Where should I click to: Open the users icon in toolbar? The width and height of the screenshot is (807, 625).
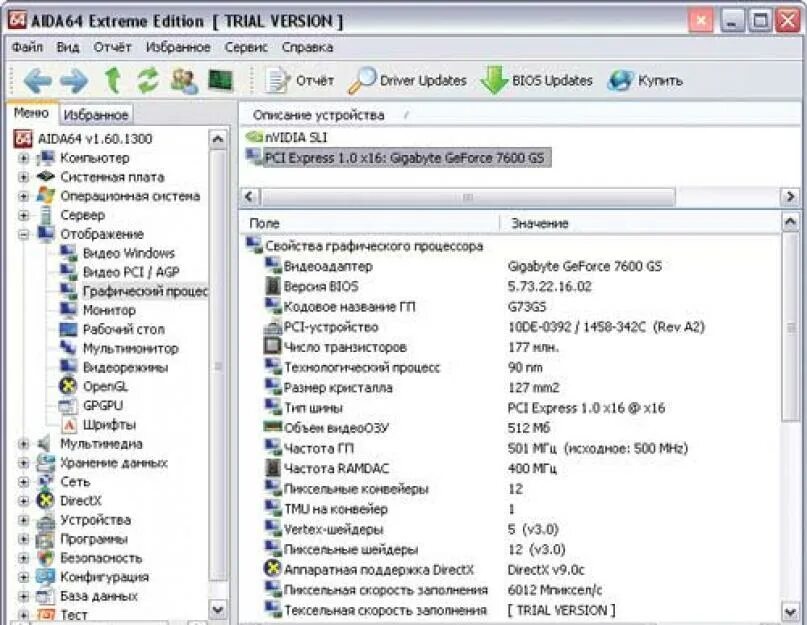184,81
